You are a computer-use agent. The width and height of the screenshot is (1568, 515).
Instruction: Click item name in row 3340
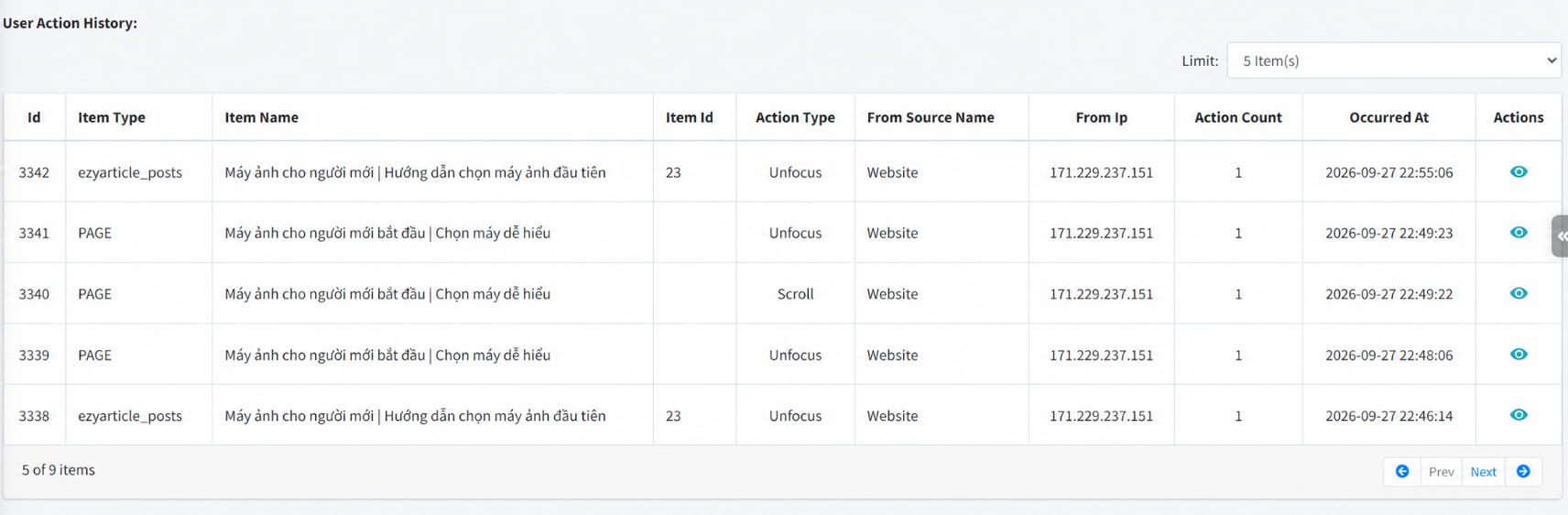387,294
